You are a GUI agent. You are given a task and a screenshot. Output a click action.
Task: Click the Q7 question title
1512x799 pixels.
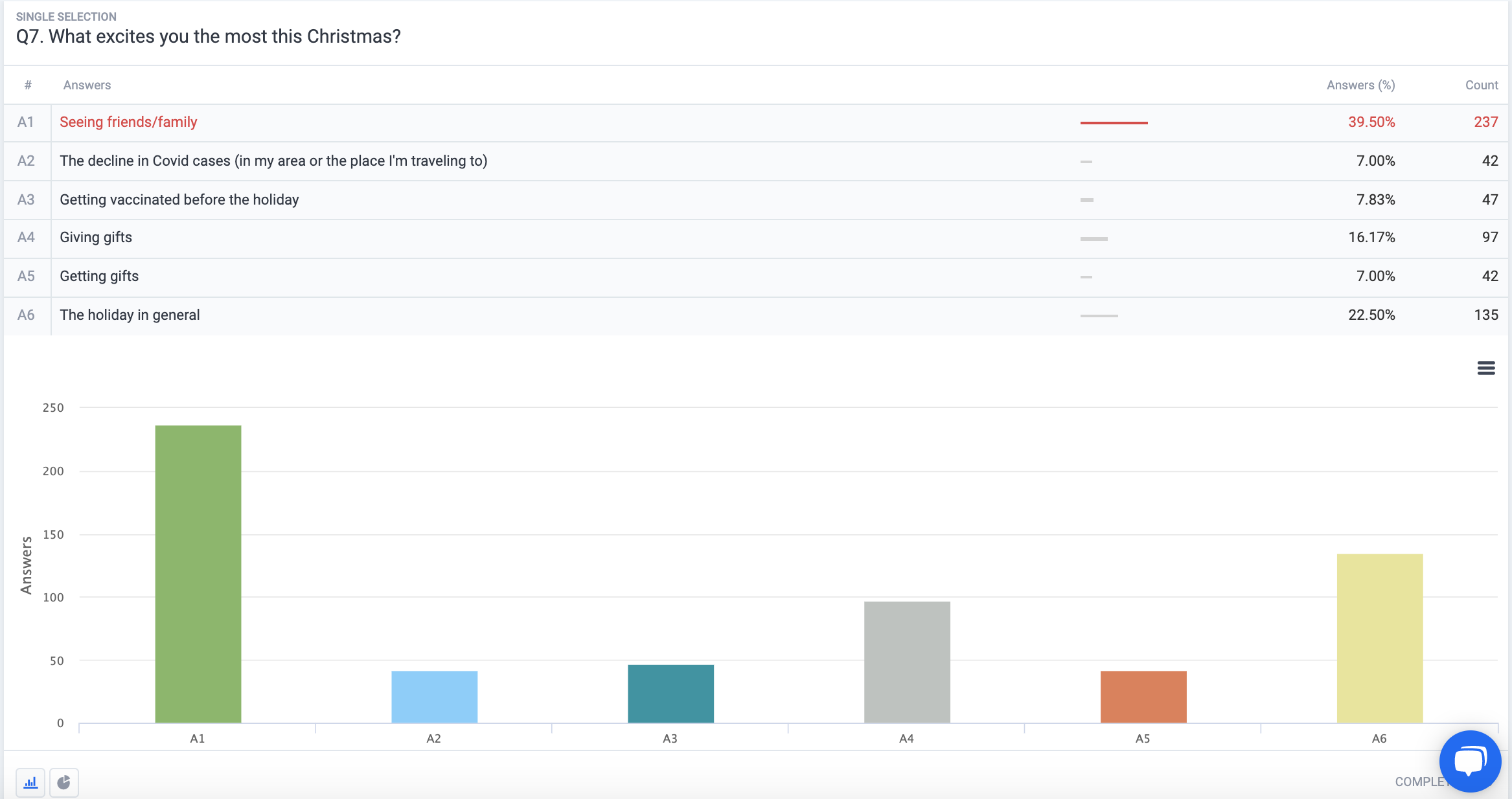208,36
